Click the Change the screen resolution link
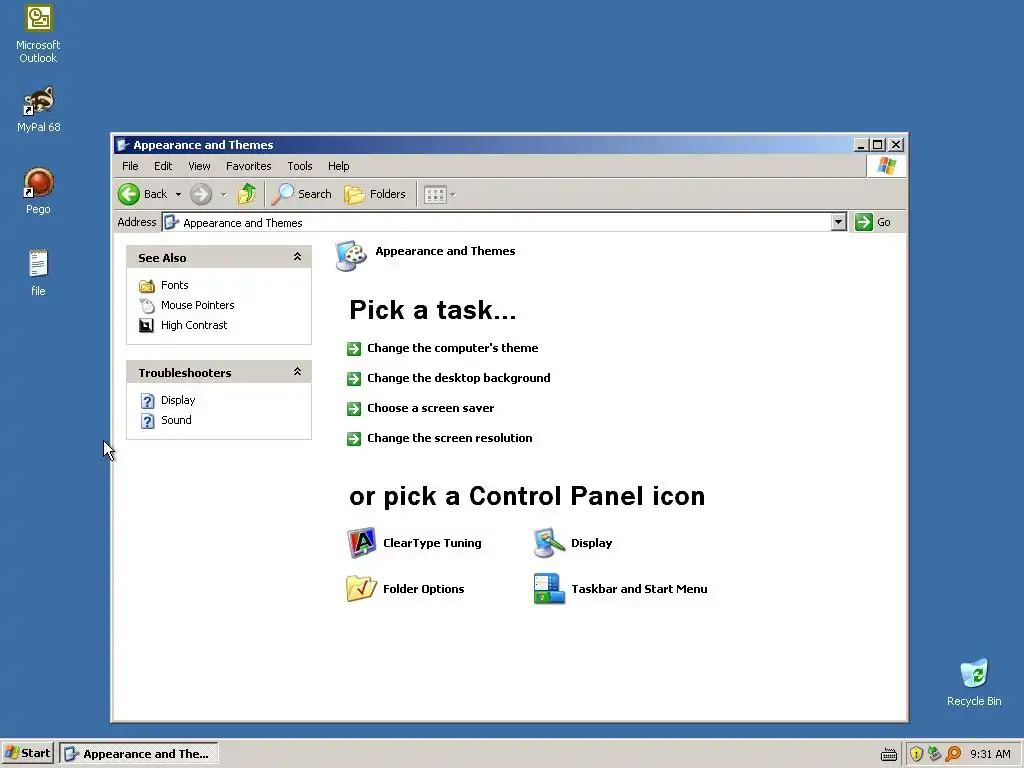The height and width of the screenshot is (768, 1024). tap(449, 438)
